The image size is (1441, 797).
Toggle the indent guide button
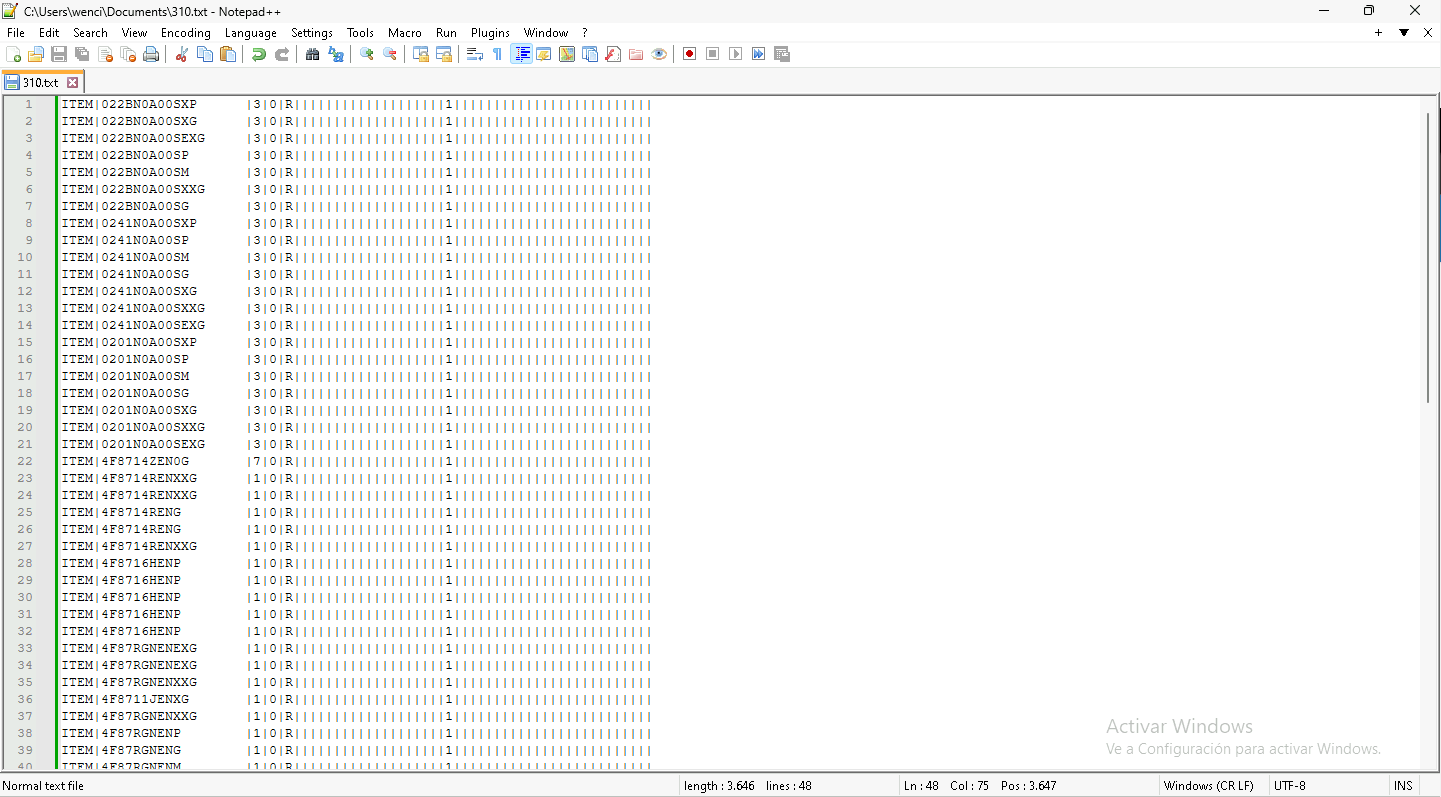(x=521, y=54)
